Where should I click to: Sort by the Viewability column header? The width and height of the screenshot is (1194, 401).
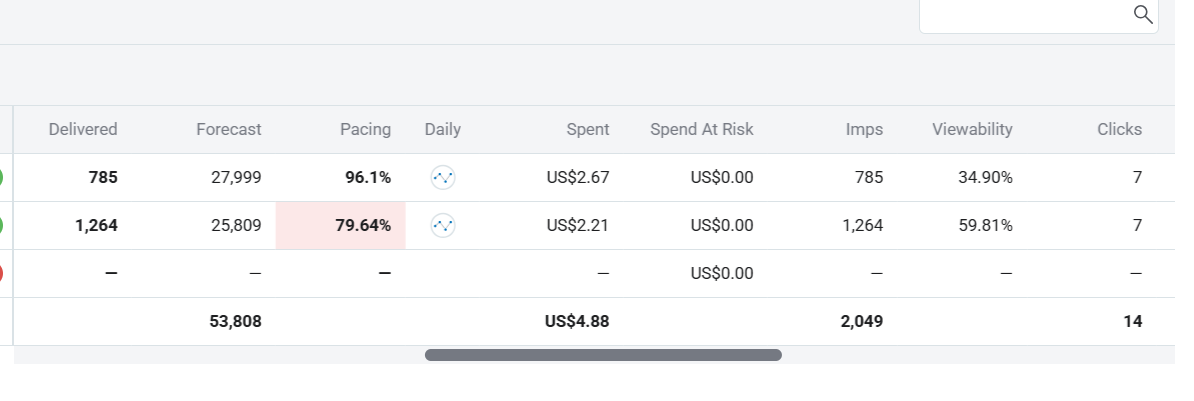(972, 129)
